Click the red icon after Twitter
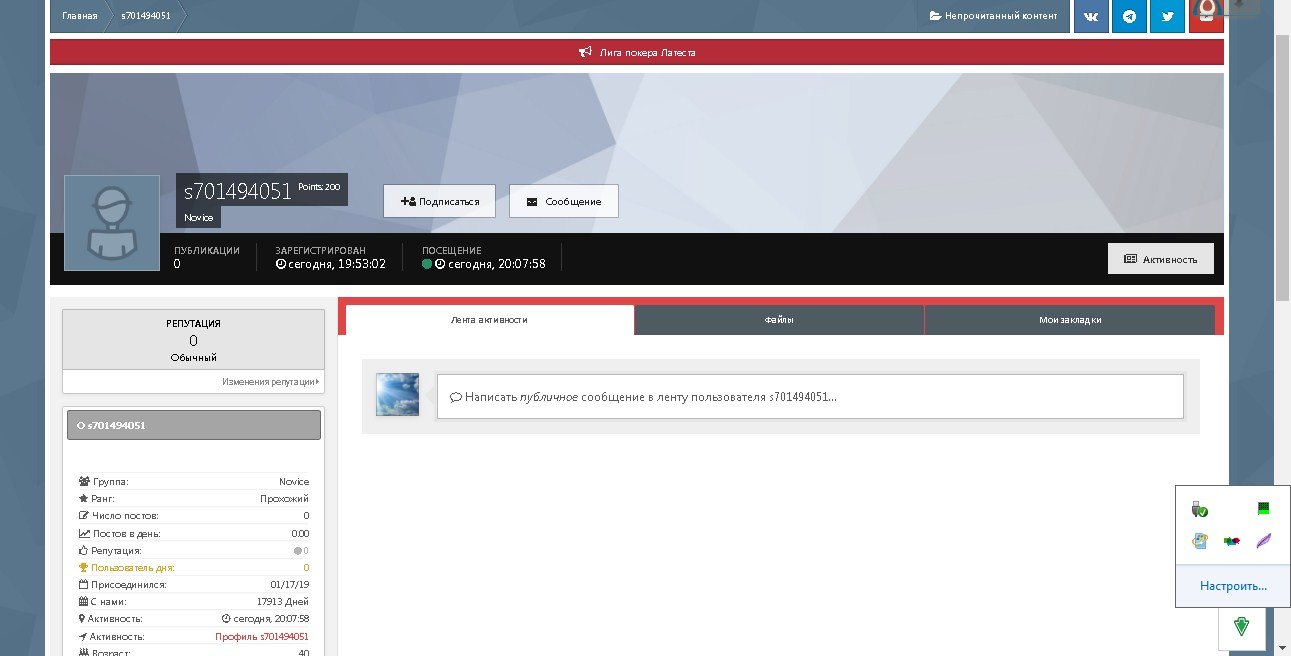1291x656 pixels. point(1206,14)
